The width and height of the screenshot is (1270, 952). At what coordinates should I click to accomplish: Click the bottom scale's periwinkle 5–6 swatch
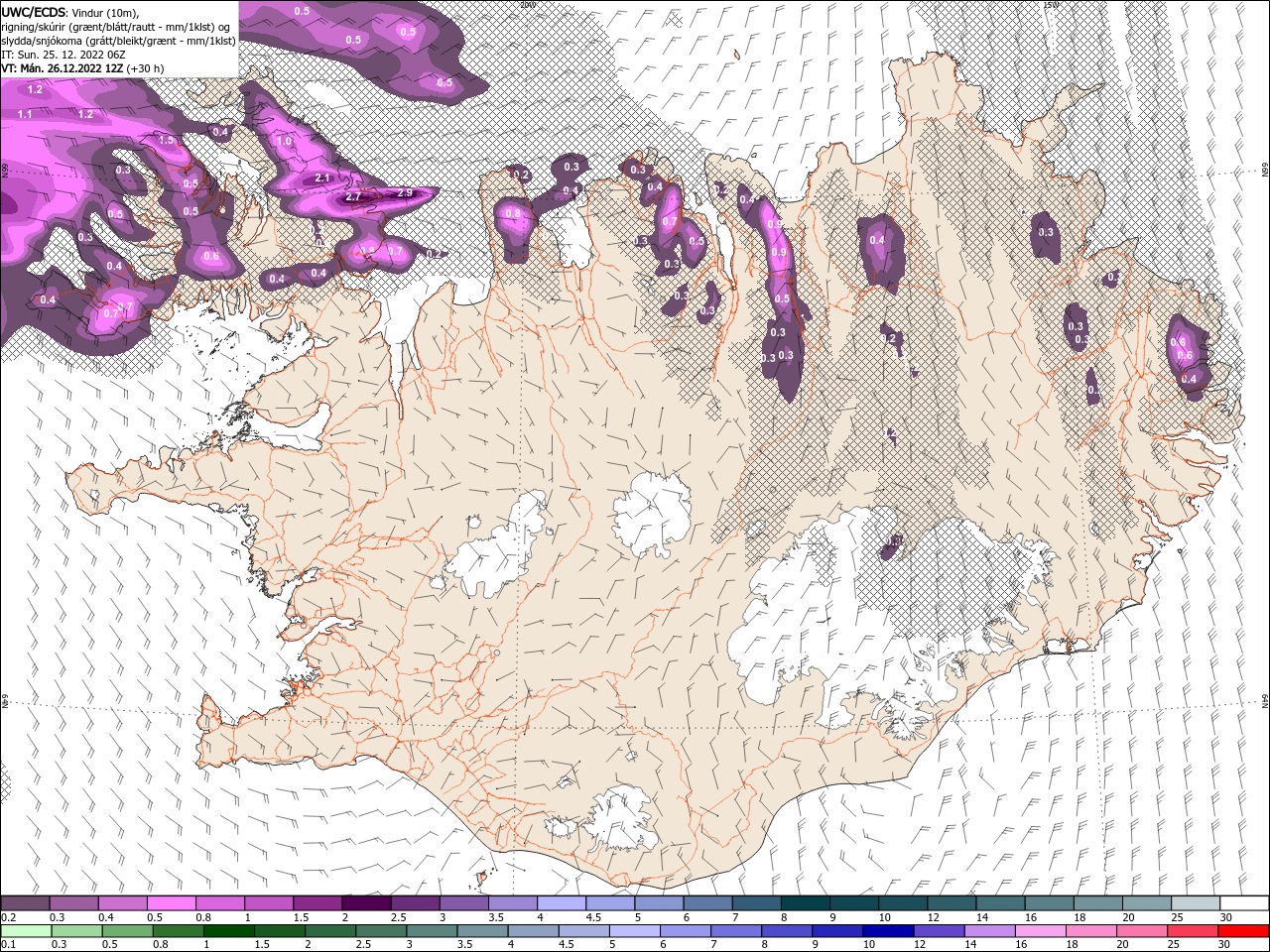pyautogui.click(x=634, y=931)
